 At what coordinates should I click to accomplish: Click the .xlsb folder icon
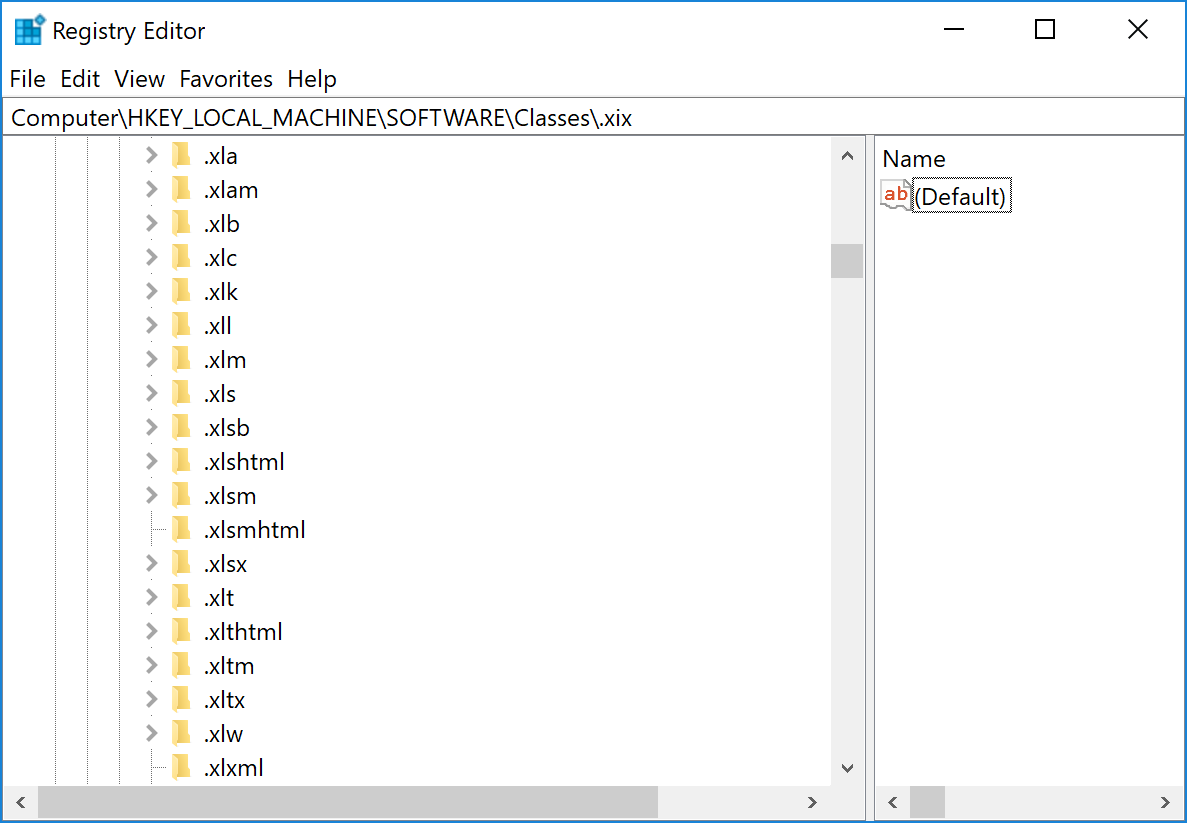181,428
